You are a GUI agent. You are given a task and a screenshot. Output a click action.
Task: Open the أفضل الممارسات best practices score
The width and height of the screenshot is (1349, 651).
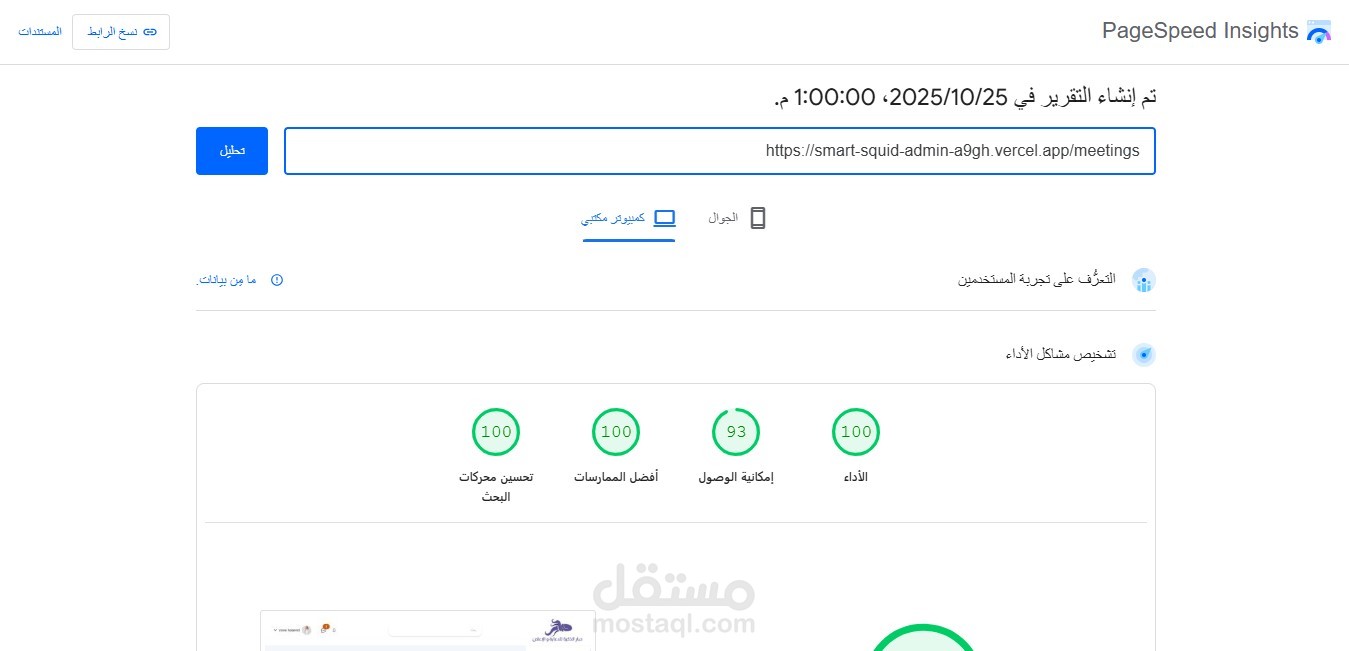(x=616, y=432)
